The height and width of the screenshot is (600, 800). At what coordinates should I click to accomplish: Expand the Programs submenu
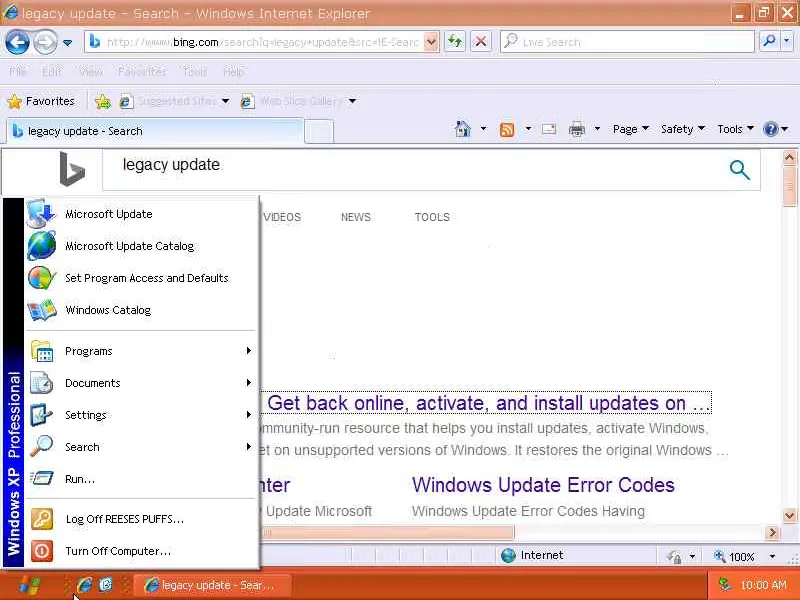pos(141,351)
